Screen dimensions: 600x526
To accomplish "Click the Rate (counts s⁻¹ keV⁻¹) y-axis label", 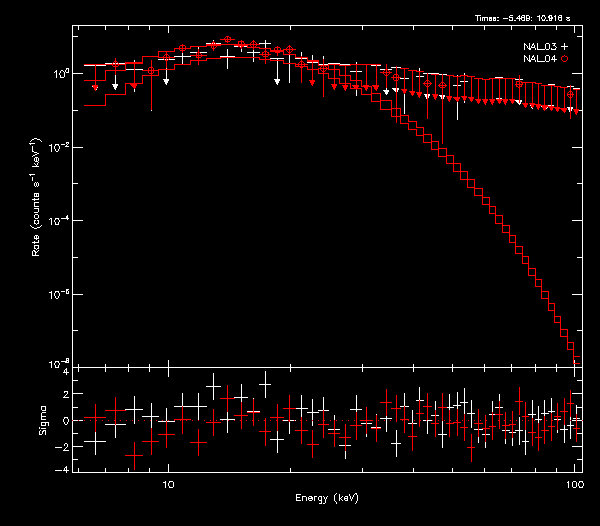I will (36, 210).
